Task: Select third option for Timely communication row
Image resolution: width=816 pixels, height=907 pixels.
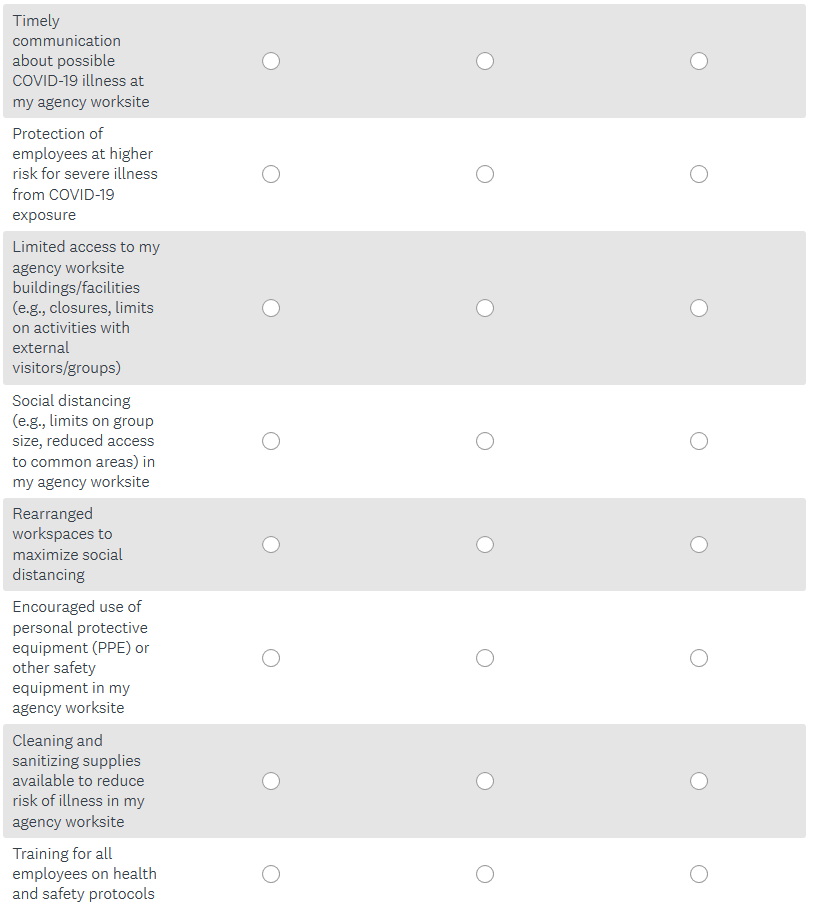Action: [699, 61]
